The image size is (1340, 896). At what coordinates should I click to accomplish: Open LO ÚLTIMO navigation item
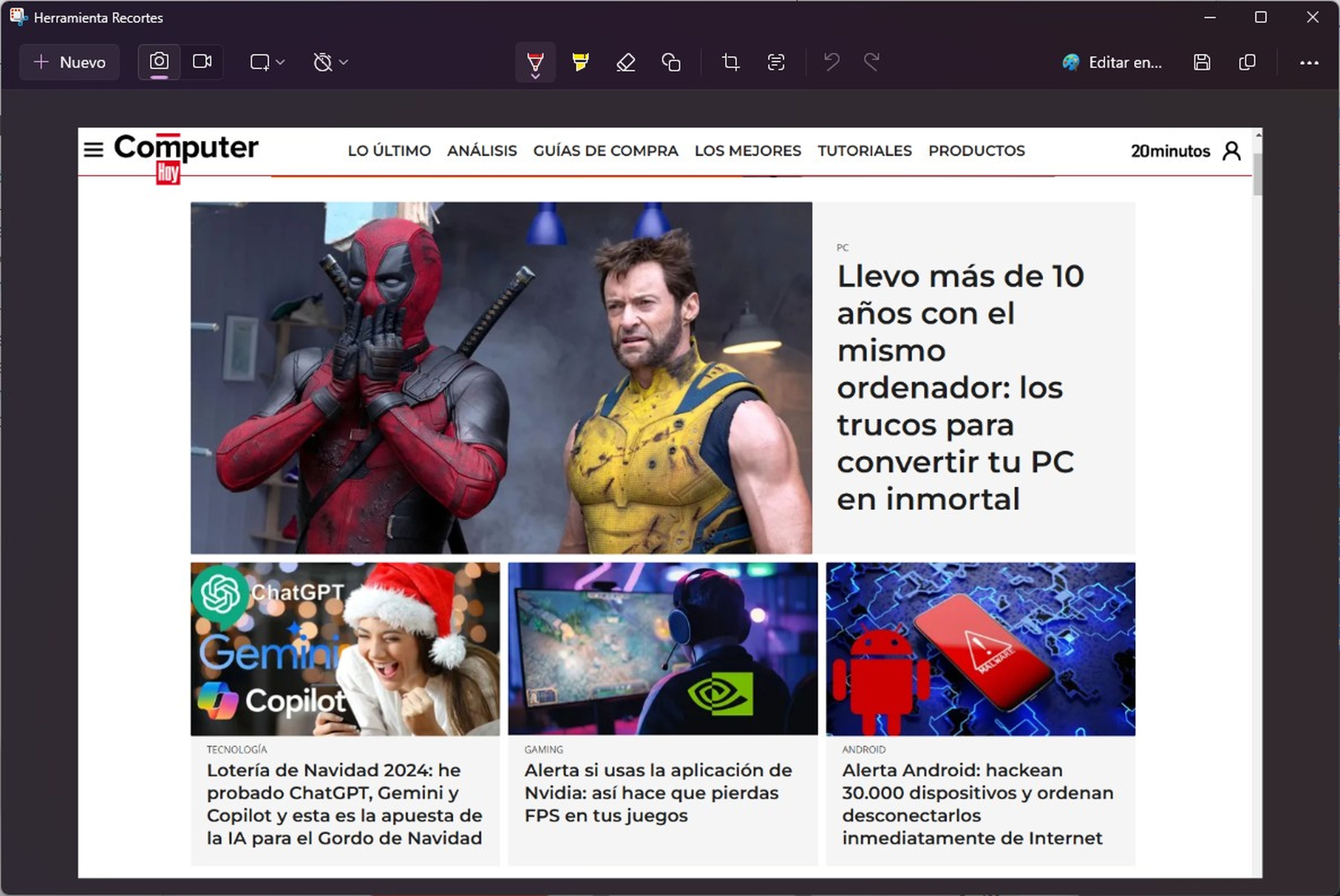pyautogui.click(x=389, y=151)
